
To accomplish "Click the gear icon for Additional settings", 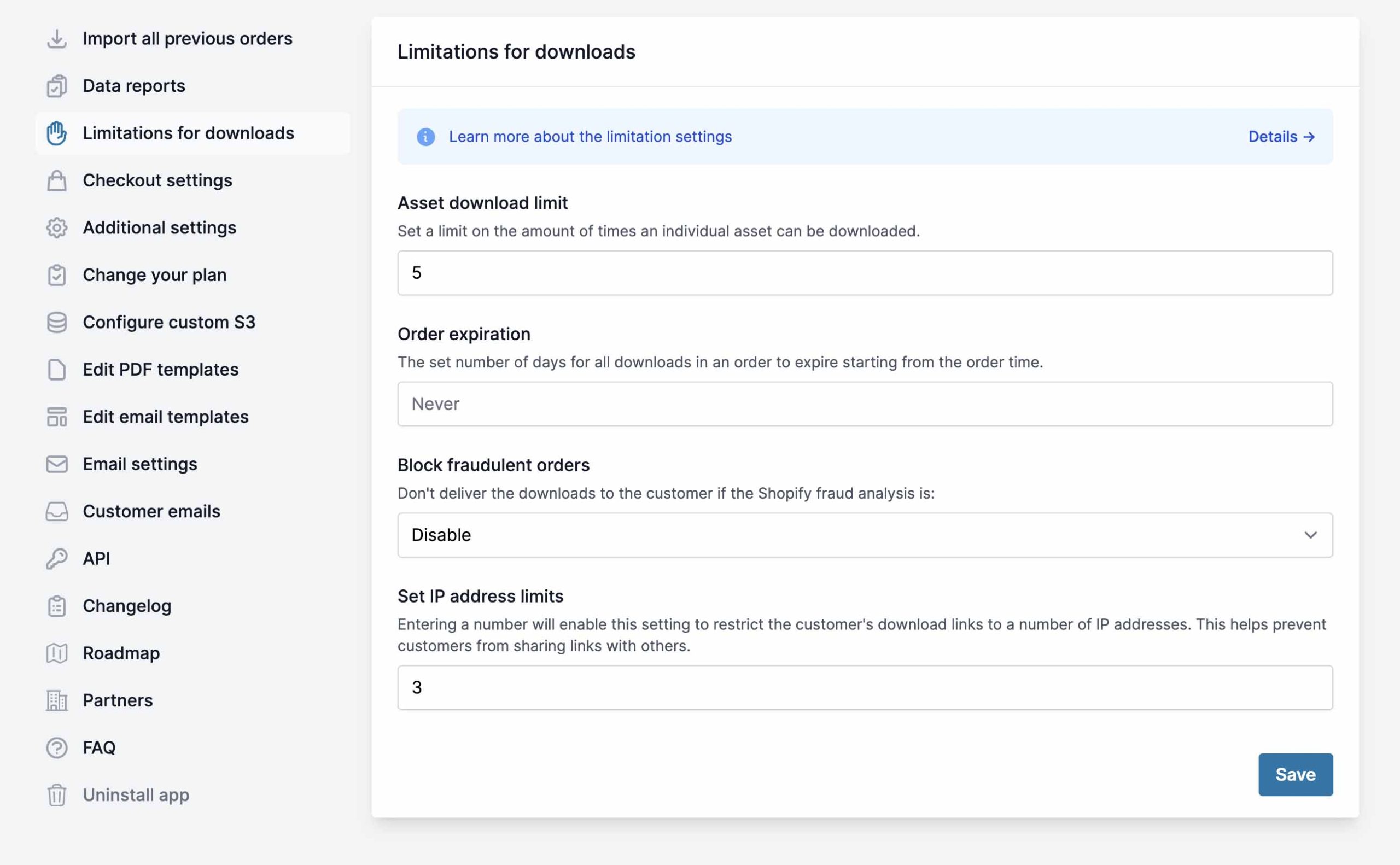I will pos(57,228).
